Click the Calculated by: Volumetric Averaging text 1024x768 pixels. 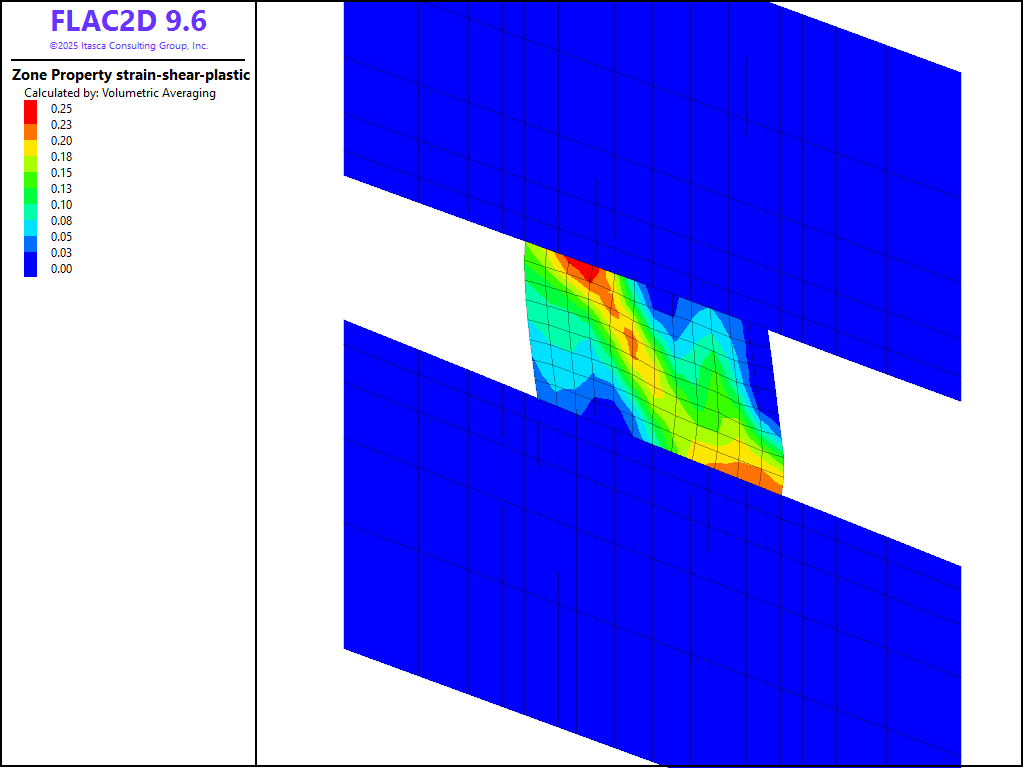point(120,93)
